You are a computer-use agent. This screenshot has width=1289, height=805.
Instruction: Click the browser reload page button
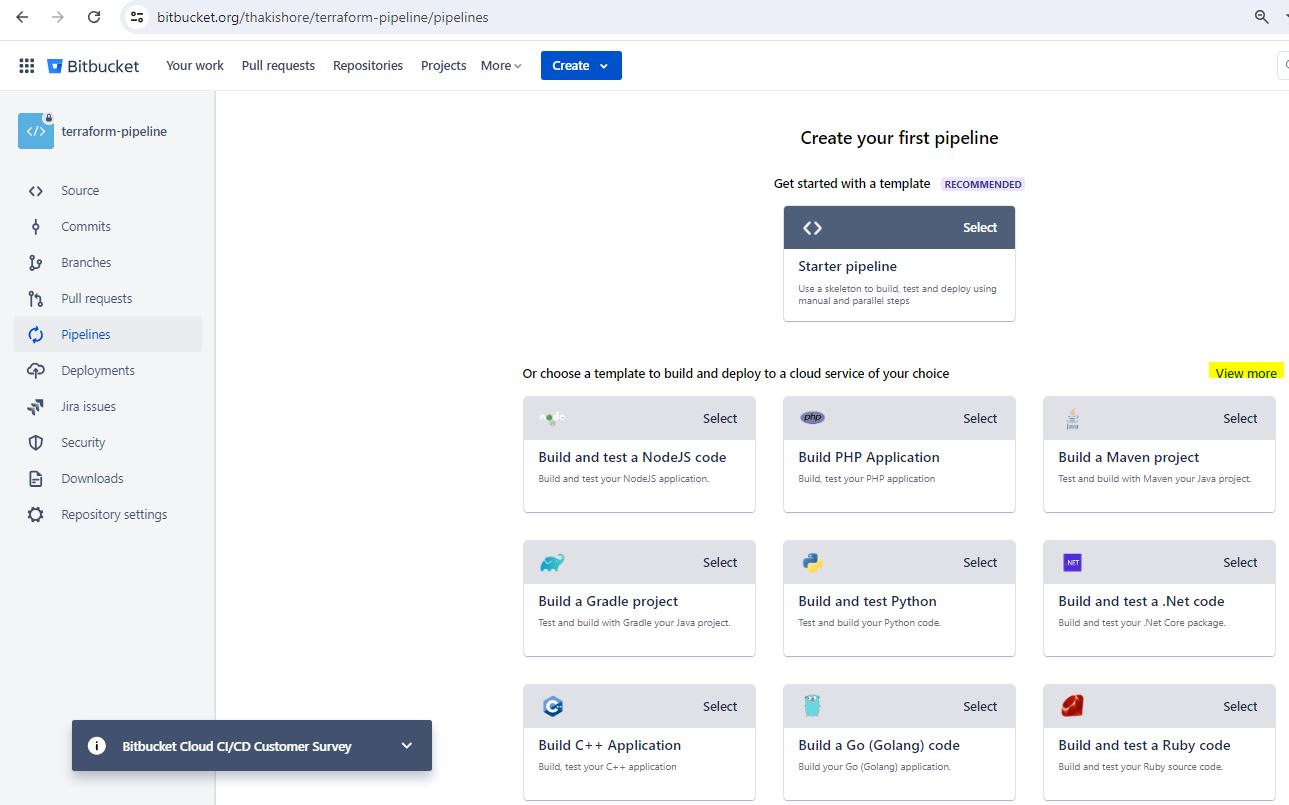pos(94,17)
